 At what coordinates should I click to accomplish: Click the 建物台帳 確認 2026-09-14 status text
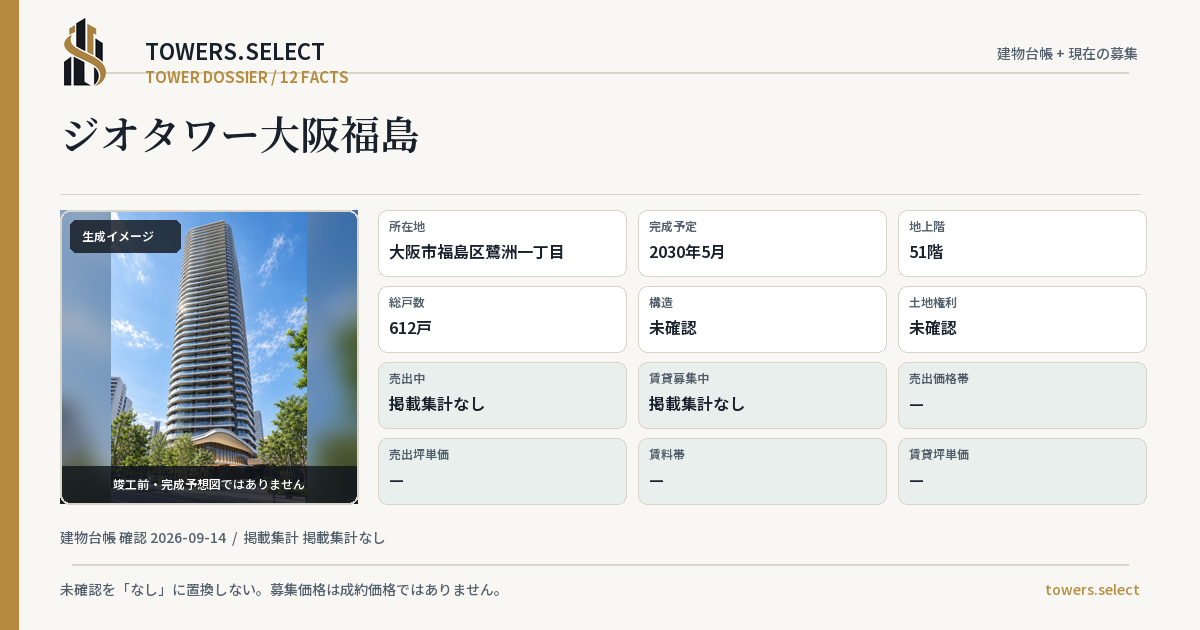(143, 538)
